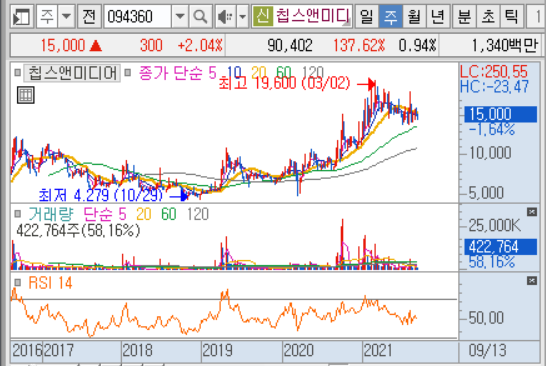Click the 칩스앤미디어 chart legend label
The image size is (546, 366).
tap(72, 73)
